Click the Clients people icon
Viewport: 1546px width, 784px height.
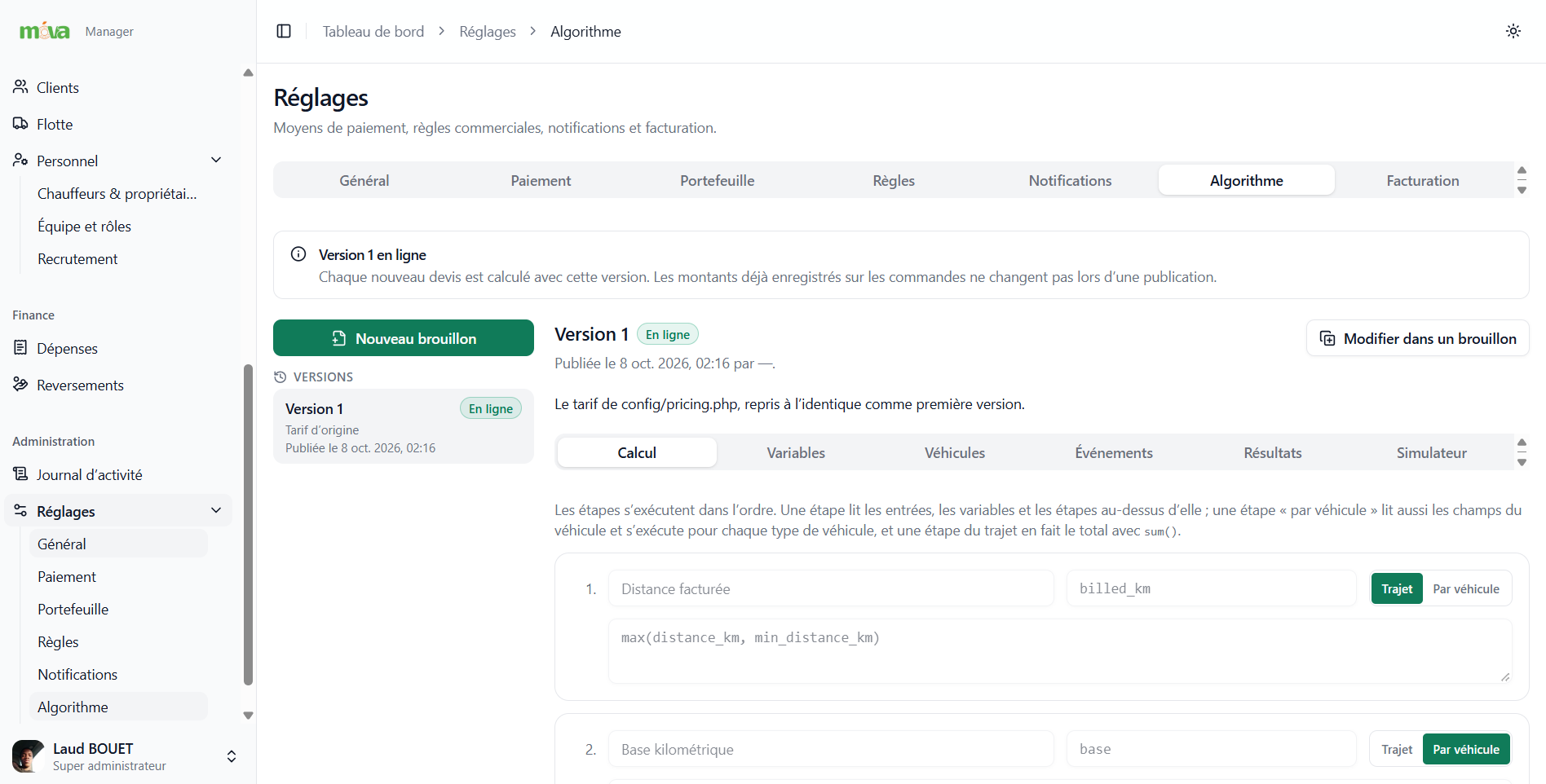click(20, 86)
